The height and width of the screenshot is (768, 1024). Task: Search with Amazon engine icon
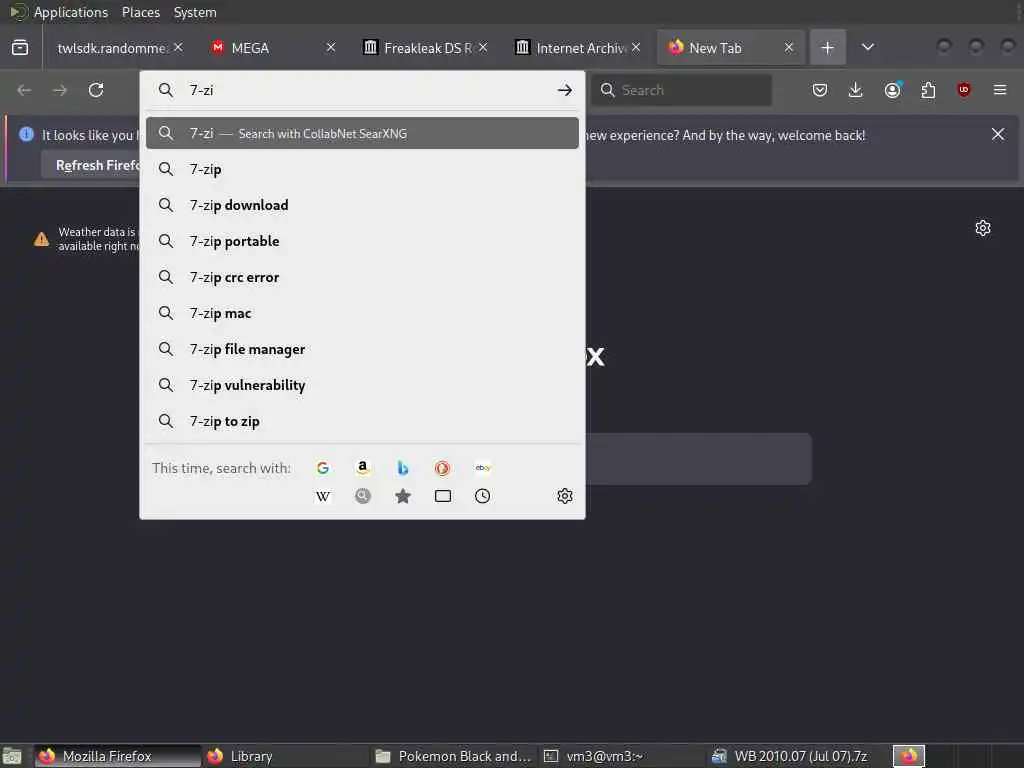[x=362, y=468]
